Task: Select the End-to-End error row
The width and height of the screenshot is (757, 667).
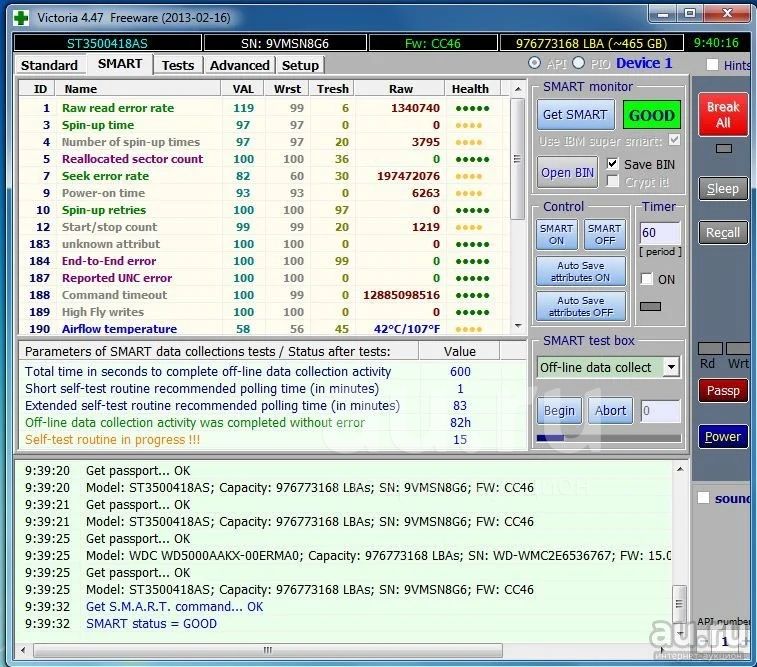Action: (264, 261)
